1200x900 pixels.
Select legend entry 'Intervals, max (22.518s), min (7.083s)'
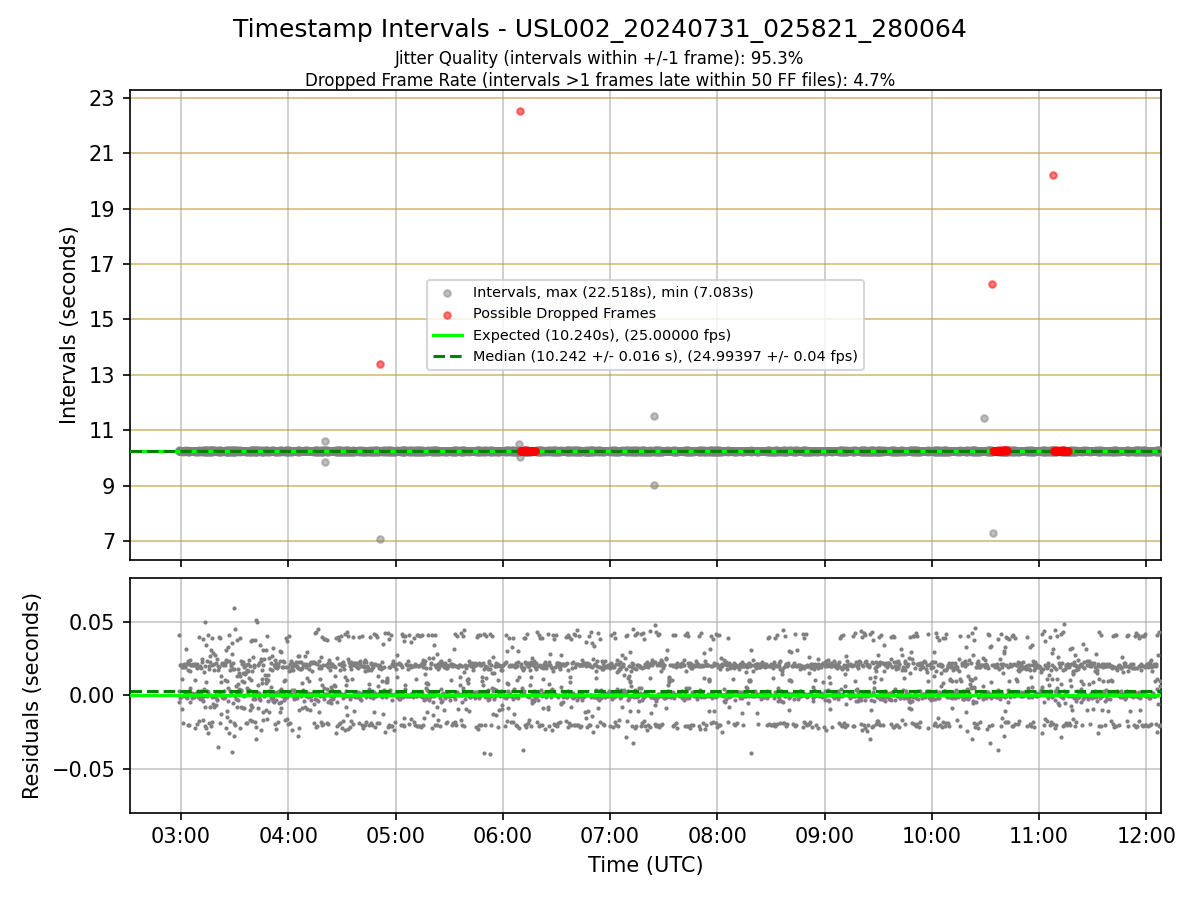point(613,292)
